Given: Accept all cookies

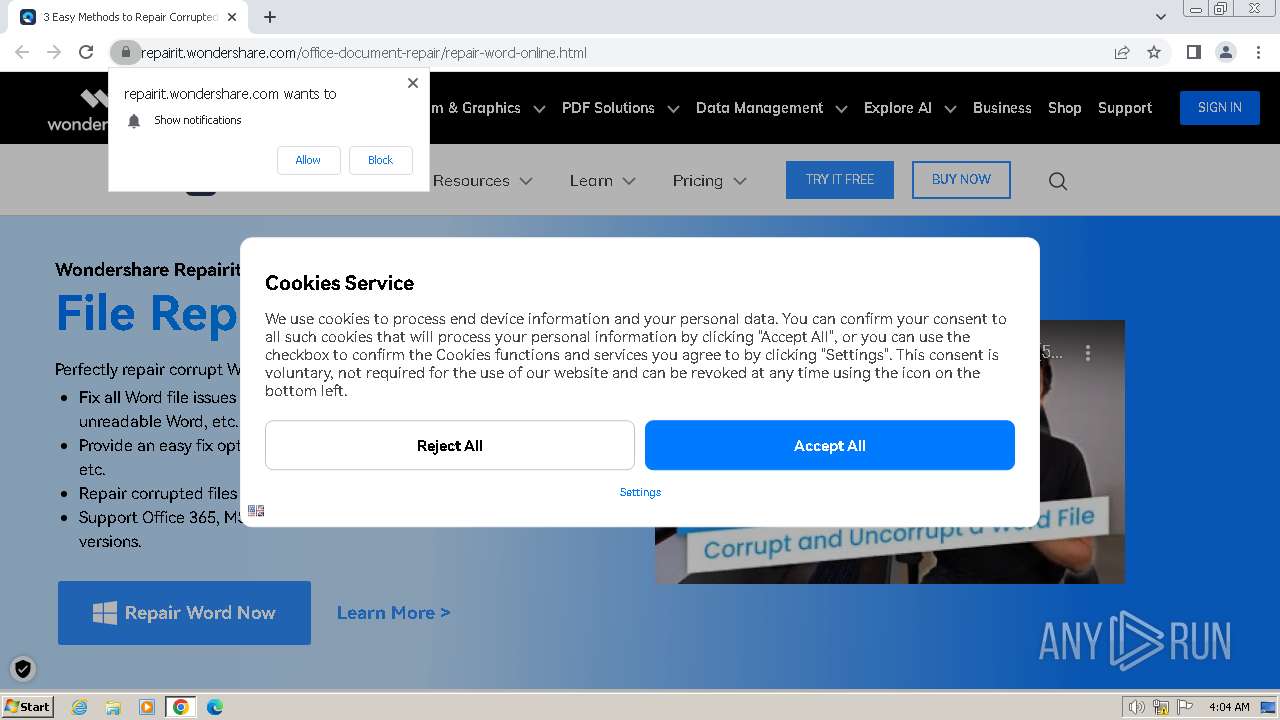Looking at the screenshot, I should [830, 445].
